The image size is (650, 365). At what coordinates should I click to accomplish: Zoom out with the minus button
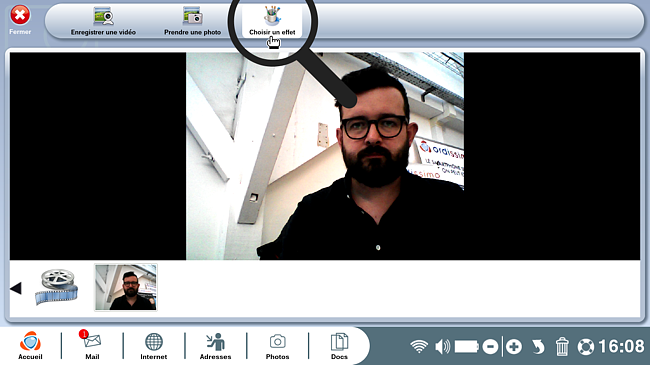[x=490, y=346]
